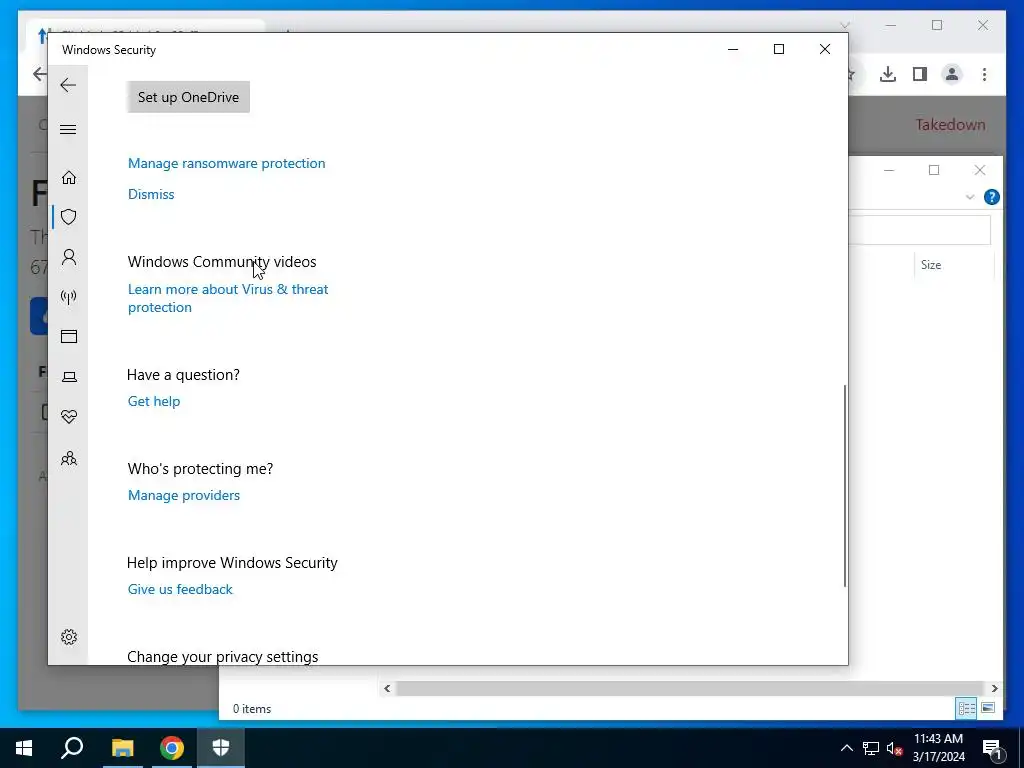The height and width of the screenshot is (768, 1024).
Task: Open Chrome three-dot menu
Action: coord(984,74)
